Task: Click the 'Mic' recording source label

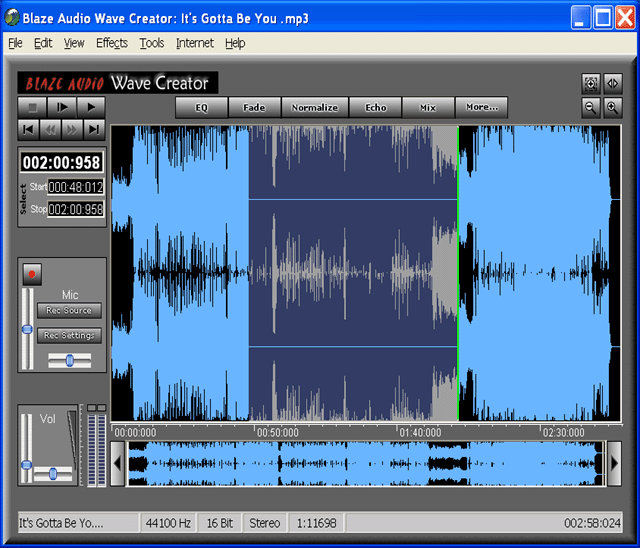Action: (x=70, y=295)
